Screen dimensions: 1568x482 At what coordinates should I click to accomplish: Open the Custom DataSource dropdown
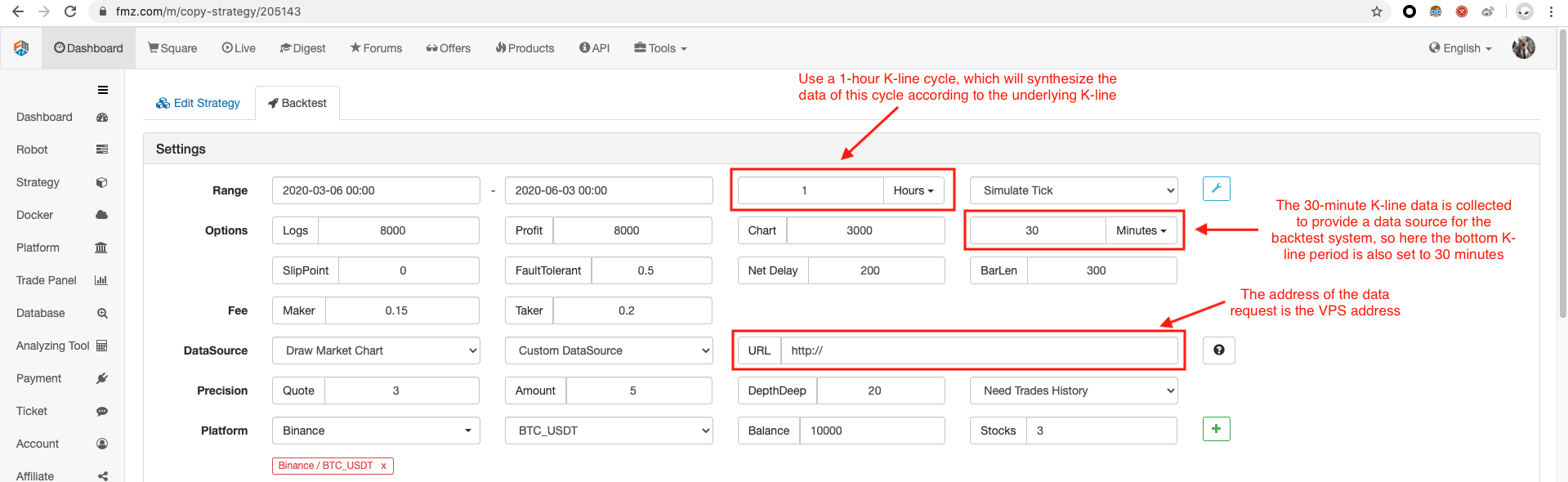(x=609, y=350)
